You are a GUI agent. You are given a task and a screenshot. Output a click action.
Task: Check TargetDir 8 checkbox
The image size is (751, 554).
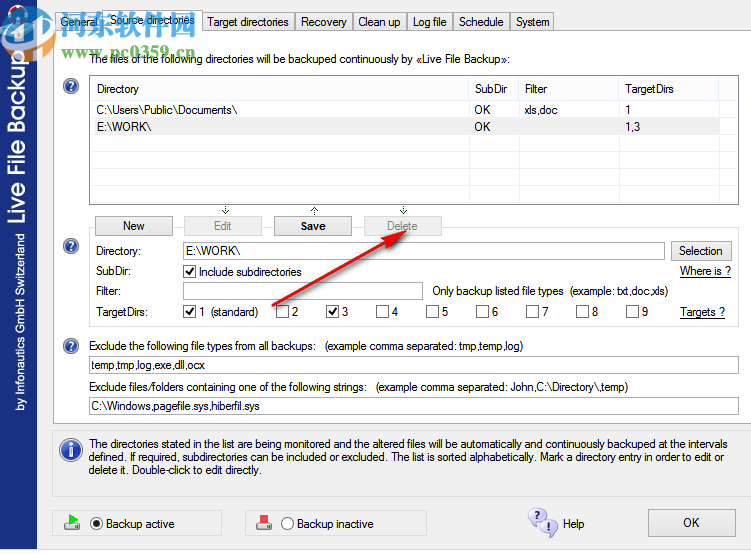click(x=582, y=312)
